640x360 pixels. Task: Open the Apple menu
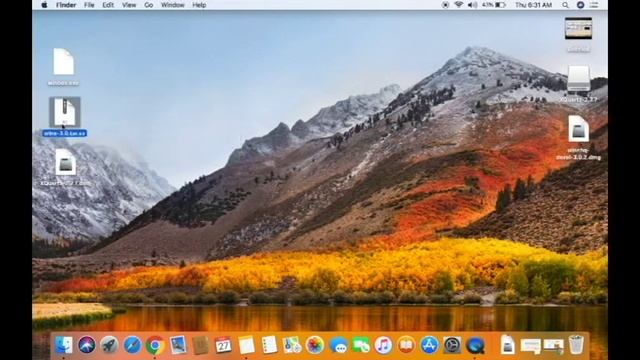(x=44, y=5)
